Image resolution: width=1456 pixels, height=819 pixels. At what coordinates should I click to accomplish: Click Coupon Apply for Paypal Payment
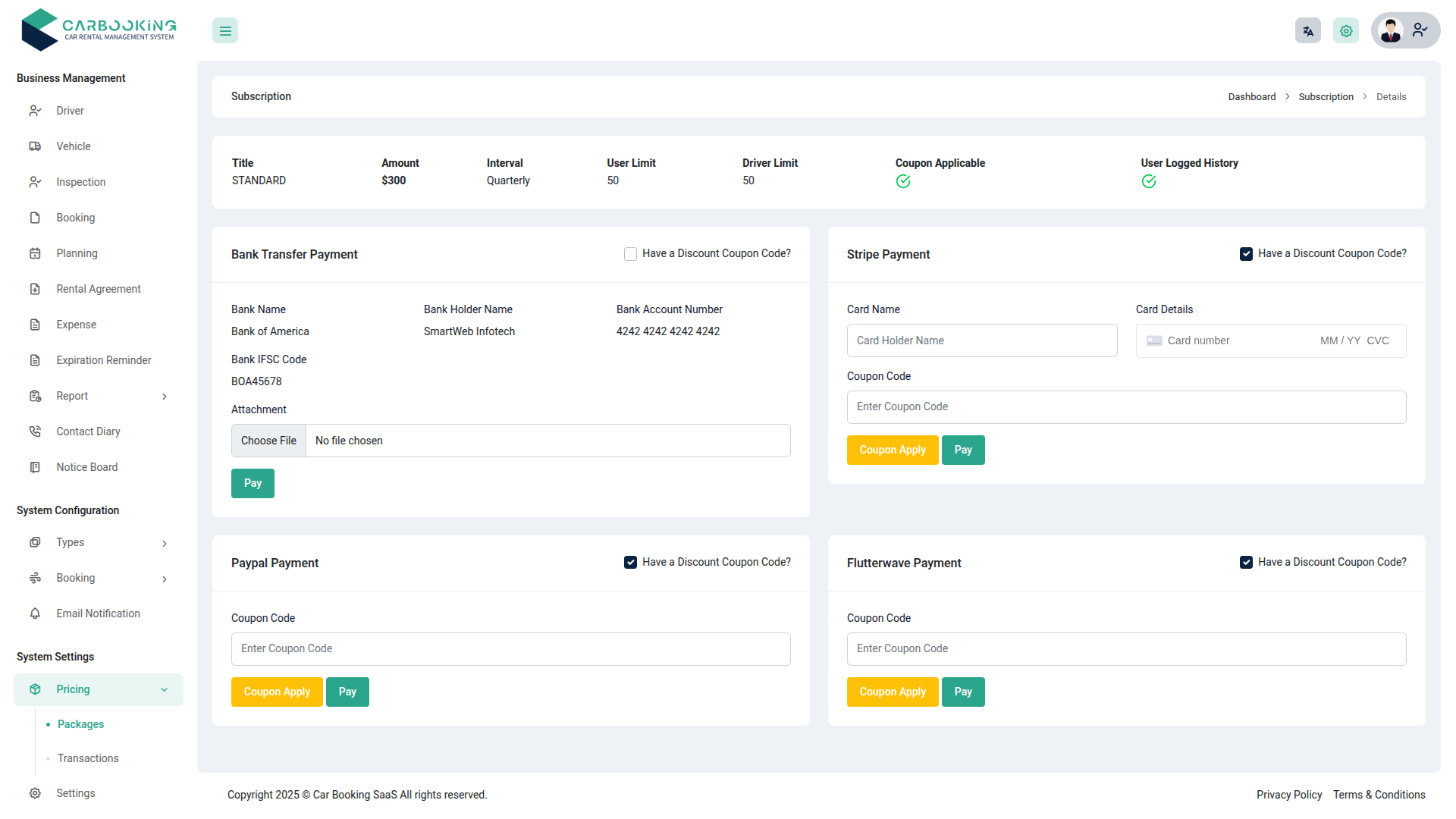tap(276, 692)
